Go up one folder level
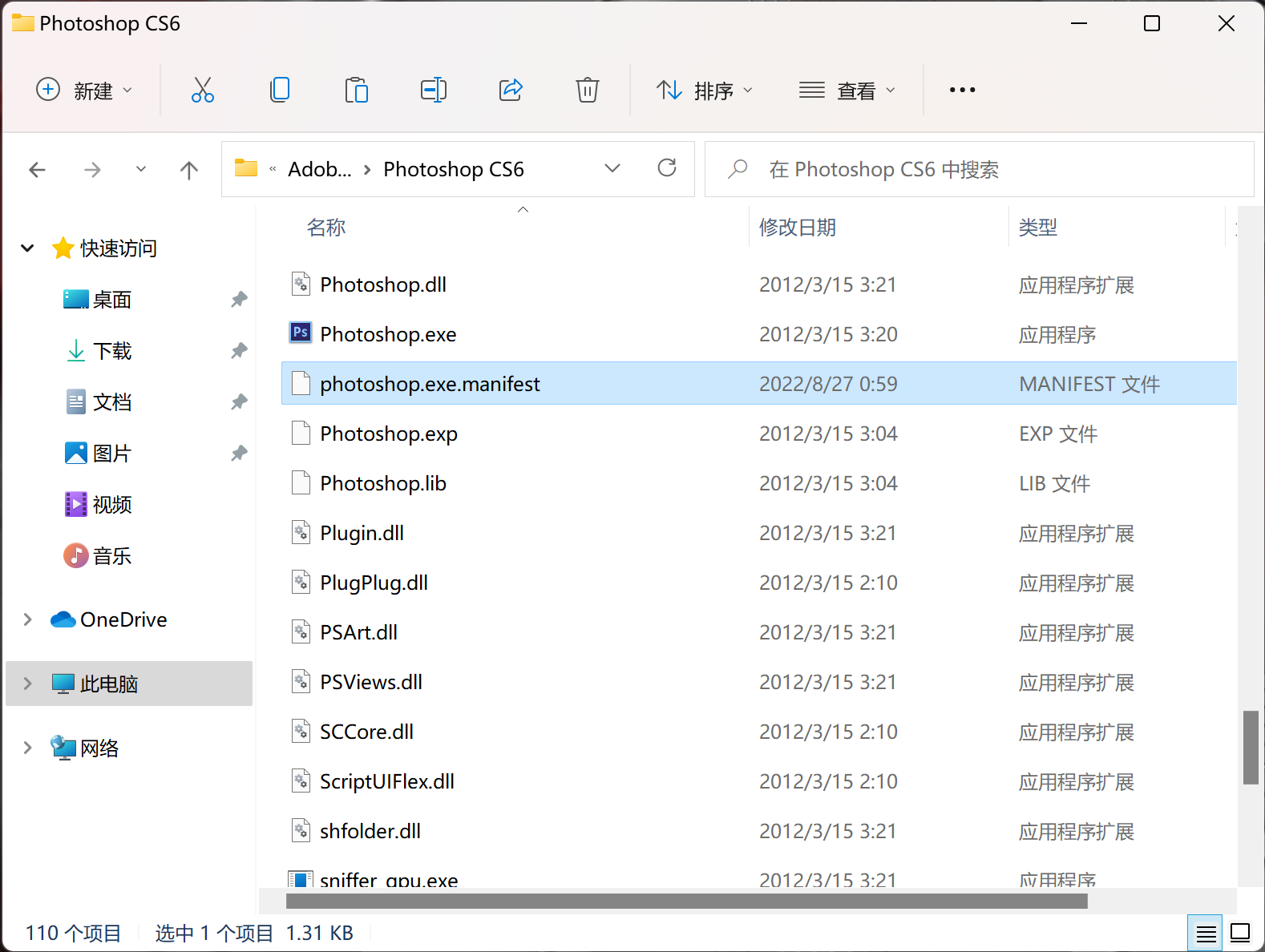The width and height of the screenshot is (1265, 952). click(x=189, y=169)
